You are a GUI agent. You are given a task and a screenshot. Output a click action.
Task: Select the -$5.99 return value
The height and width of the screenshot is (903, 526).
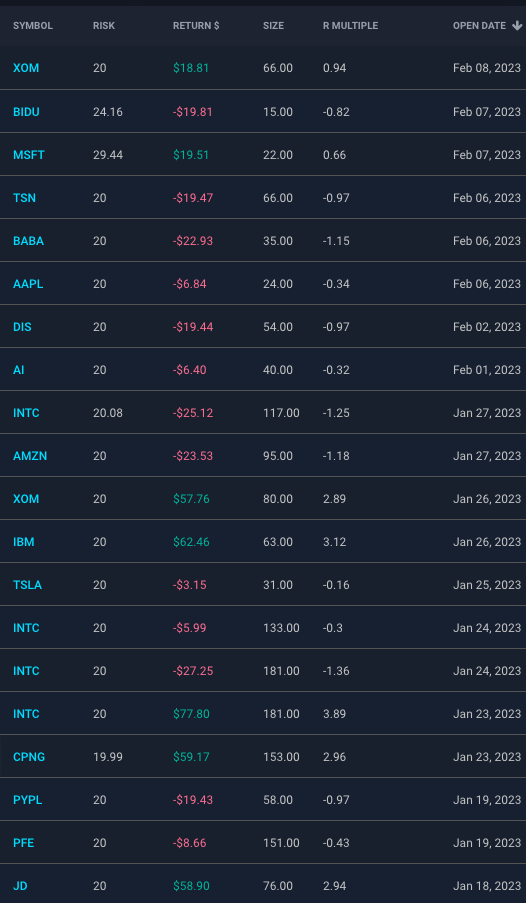pos(190,628)
